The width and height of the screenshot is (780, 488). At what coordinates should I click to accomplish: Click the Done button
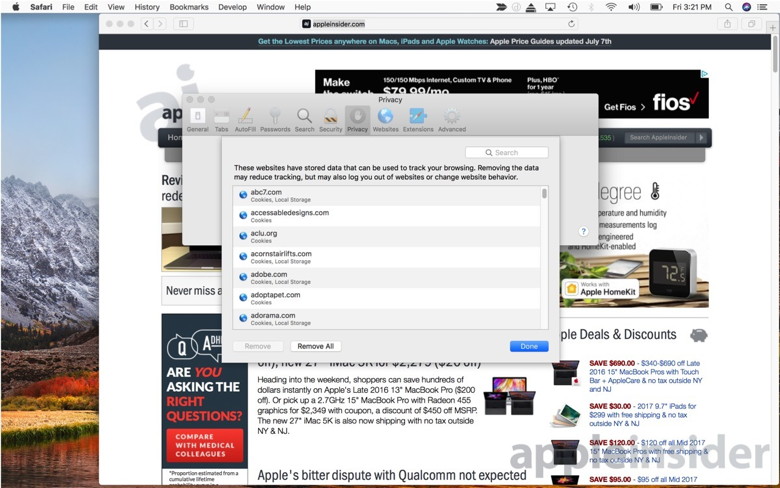[x=529, y=346]
